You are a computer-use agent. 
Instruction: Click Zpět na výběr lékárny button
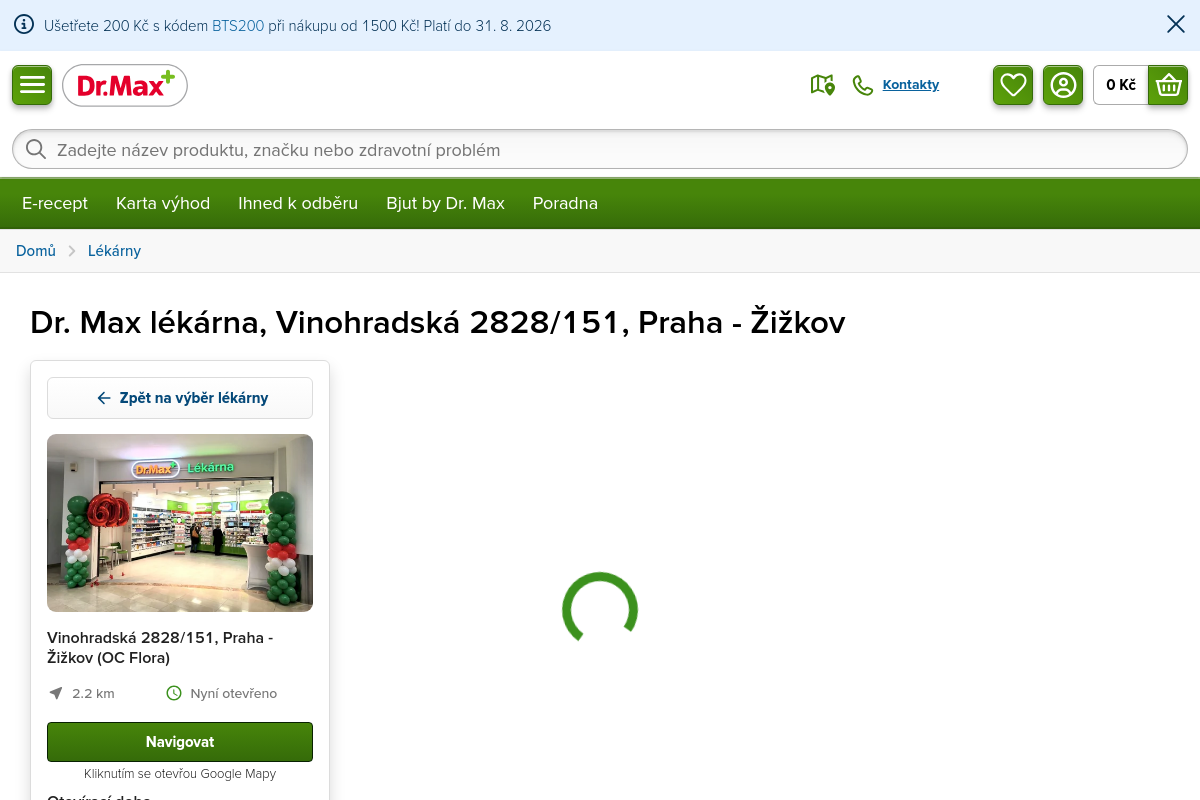click(x=180, y=398)
